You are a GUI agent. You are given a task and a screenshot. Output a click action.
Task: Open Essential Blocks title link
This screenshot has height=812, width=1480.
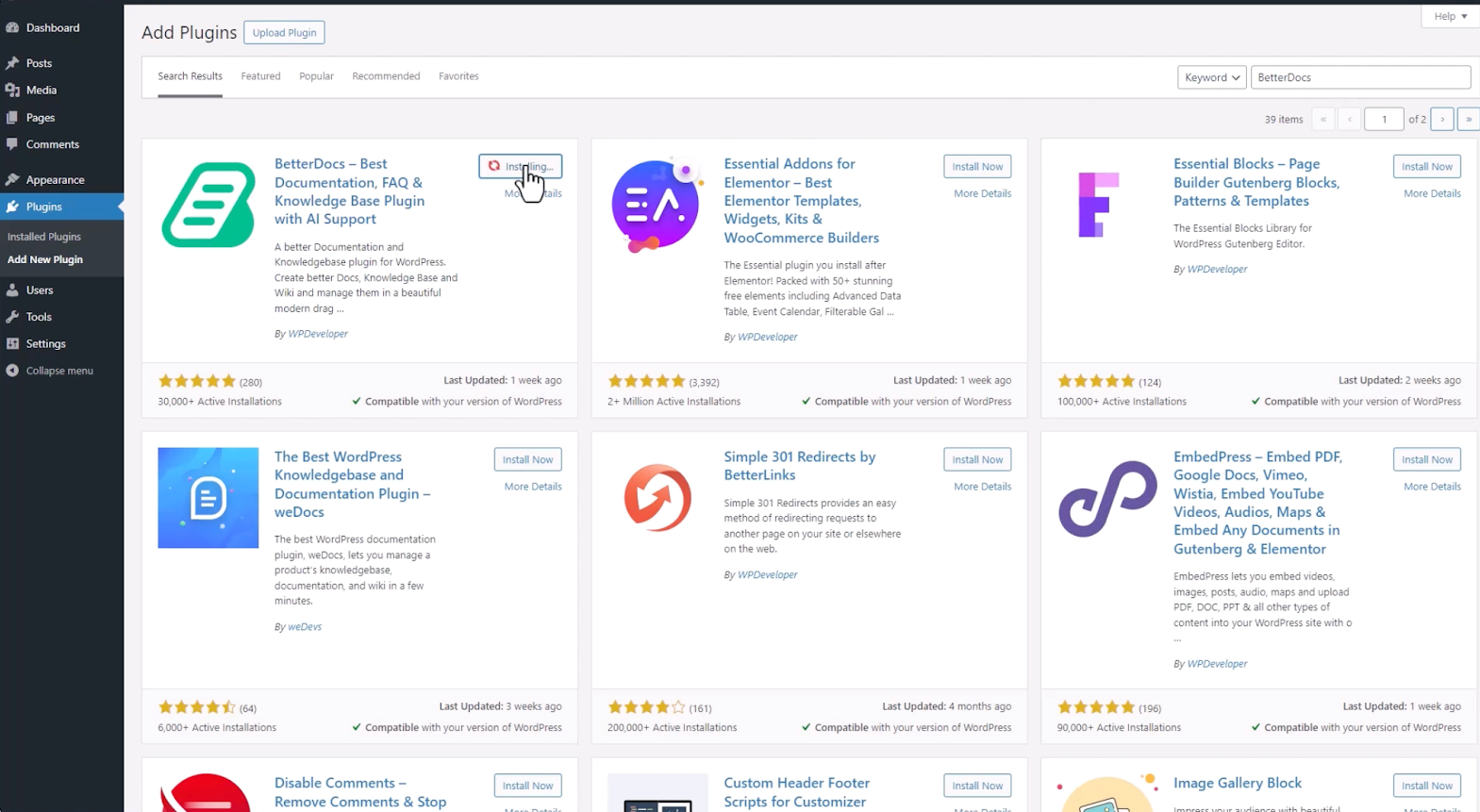click(1256, 182)
